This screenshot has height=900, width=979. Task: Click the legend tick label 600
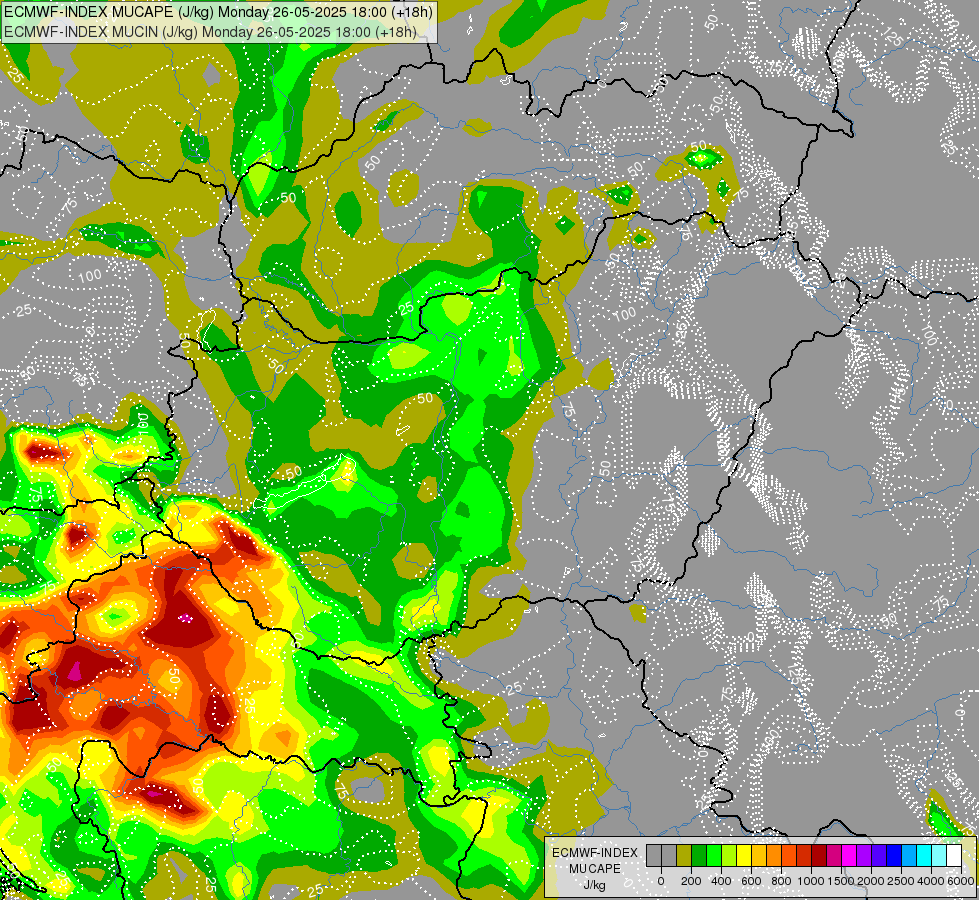[x=751, y=881]
